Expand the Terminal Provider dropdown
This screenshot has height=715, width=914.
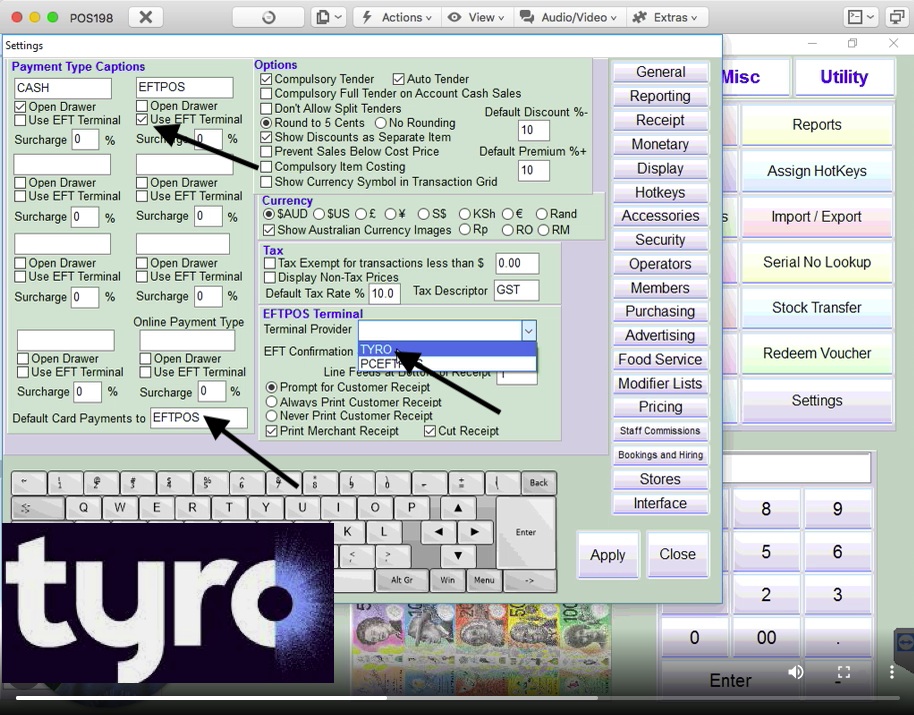(528, 330)
